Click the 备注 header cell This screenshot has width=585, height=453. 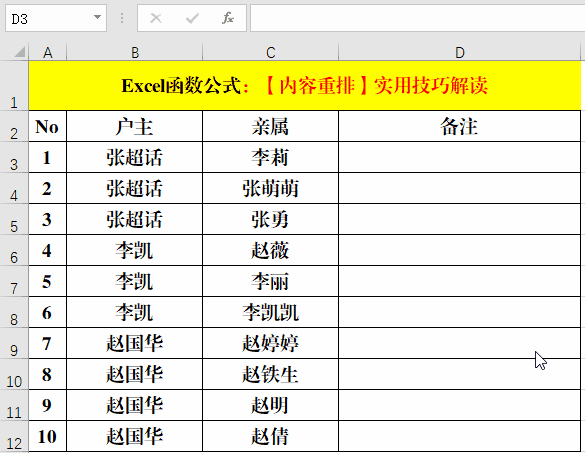click(460, 126)
